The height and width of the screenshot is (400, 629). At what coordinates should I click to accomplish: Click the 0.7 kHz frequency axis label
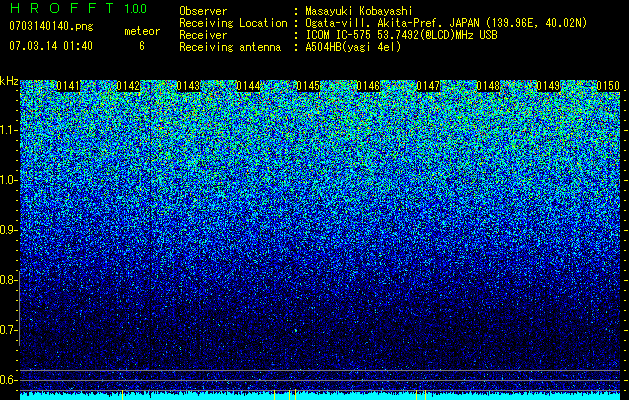tap(8, 330)
